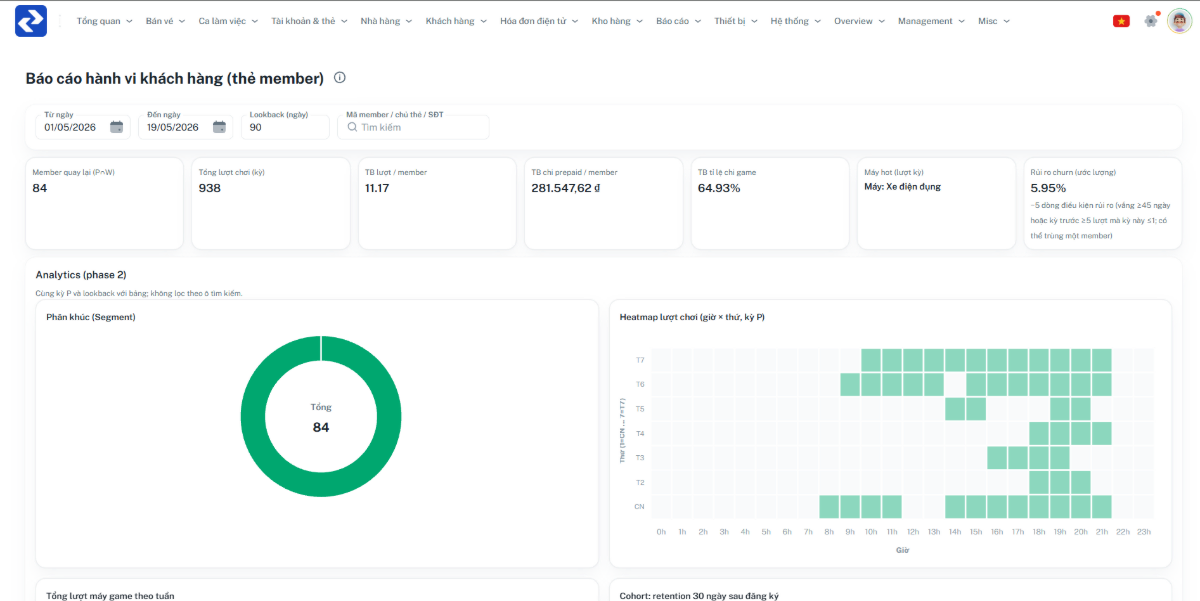
Task: Click the Đến ngày date field 19/05/2026
Action: 185,127
